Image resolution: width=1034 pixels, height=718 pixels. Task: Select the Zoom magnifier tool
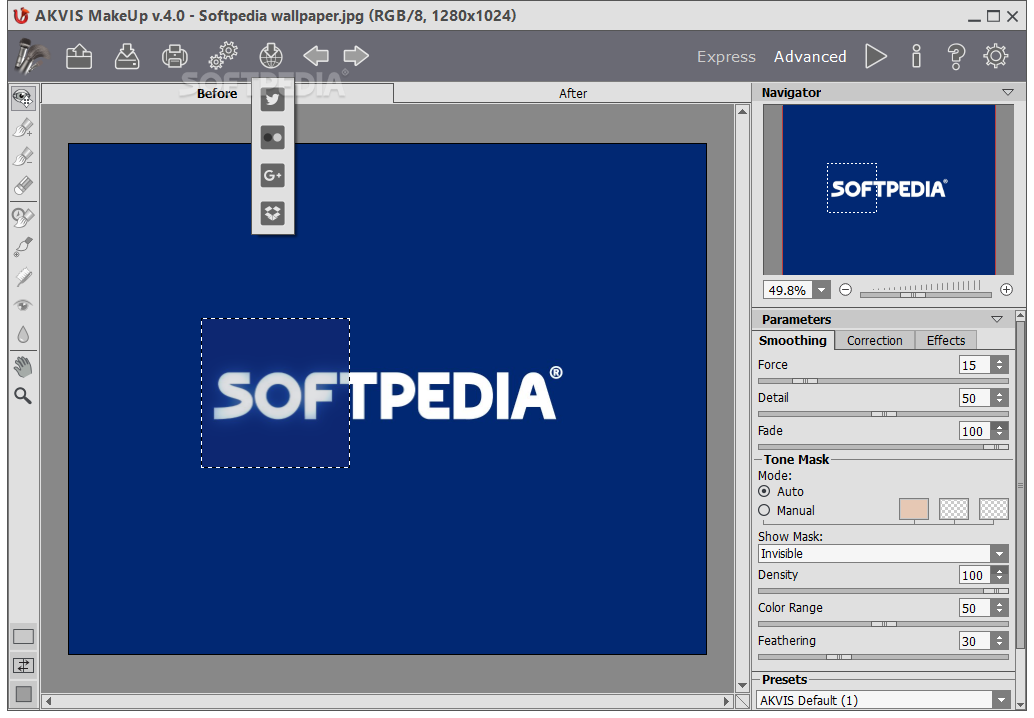[23, 396]
